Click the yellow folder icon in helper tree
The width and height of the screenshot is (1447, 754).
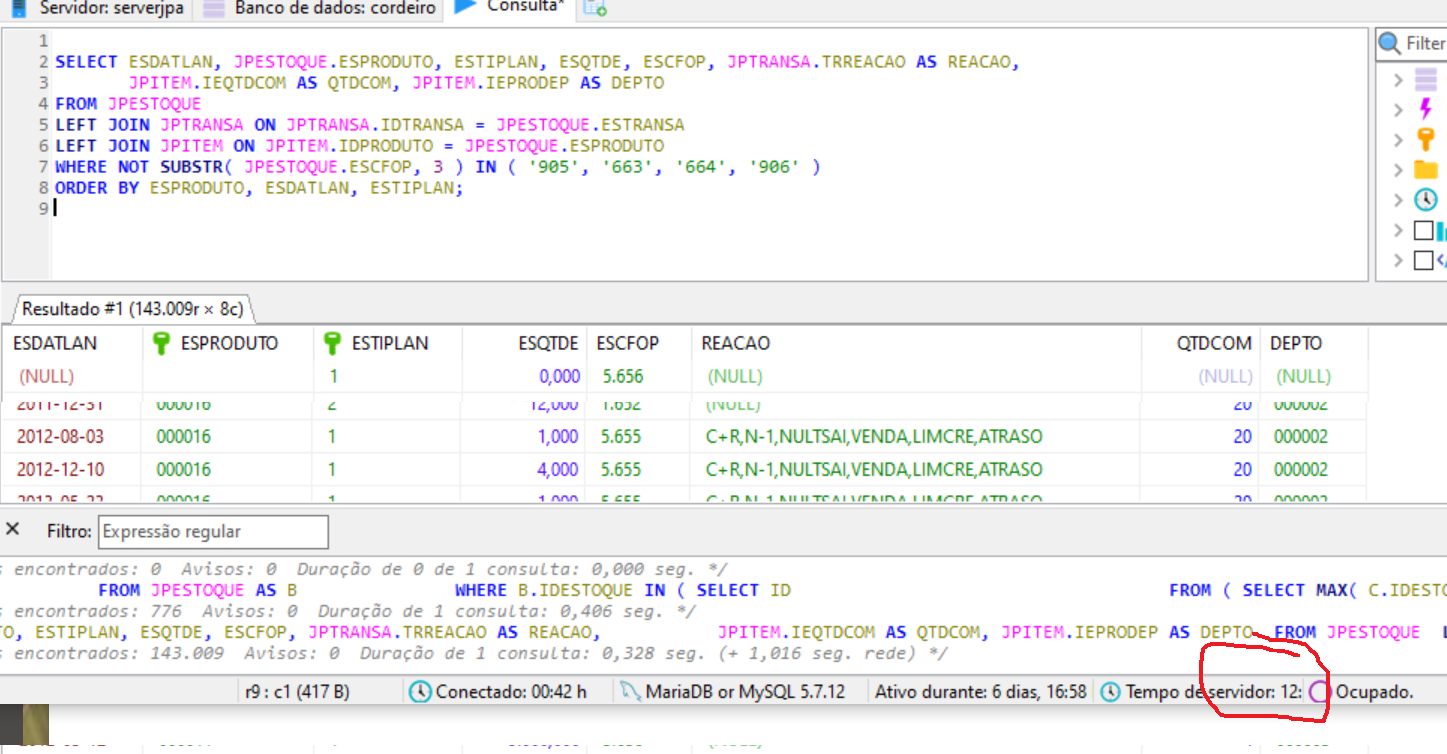1426,170
